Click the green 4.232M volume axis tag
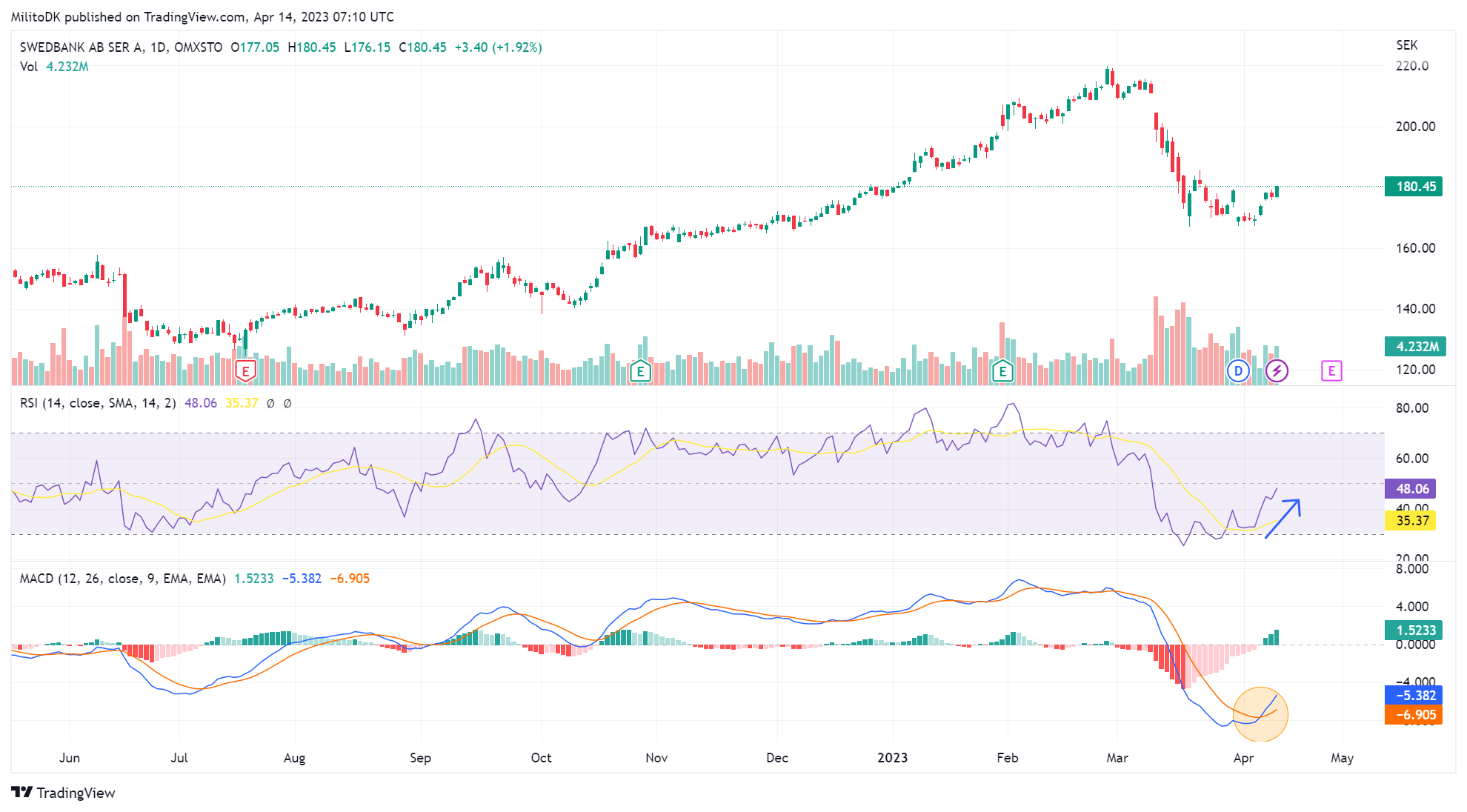The height and width of the screenshot is (812, 1467). point(1415,347)
